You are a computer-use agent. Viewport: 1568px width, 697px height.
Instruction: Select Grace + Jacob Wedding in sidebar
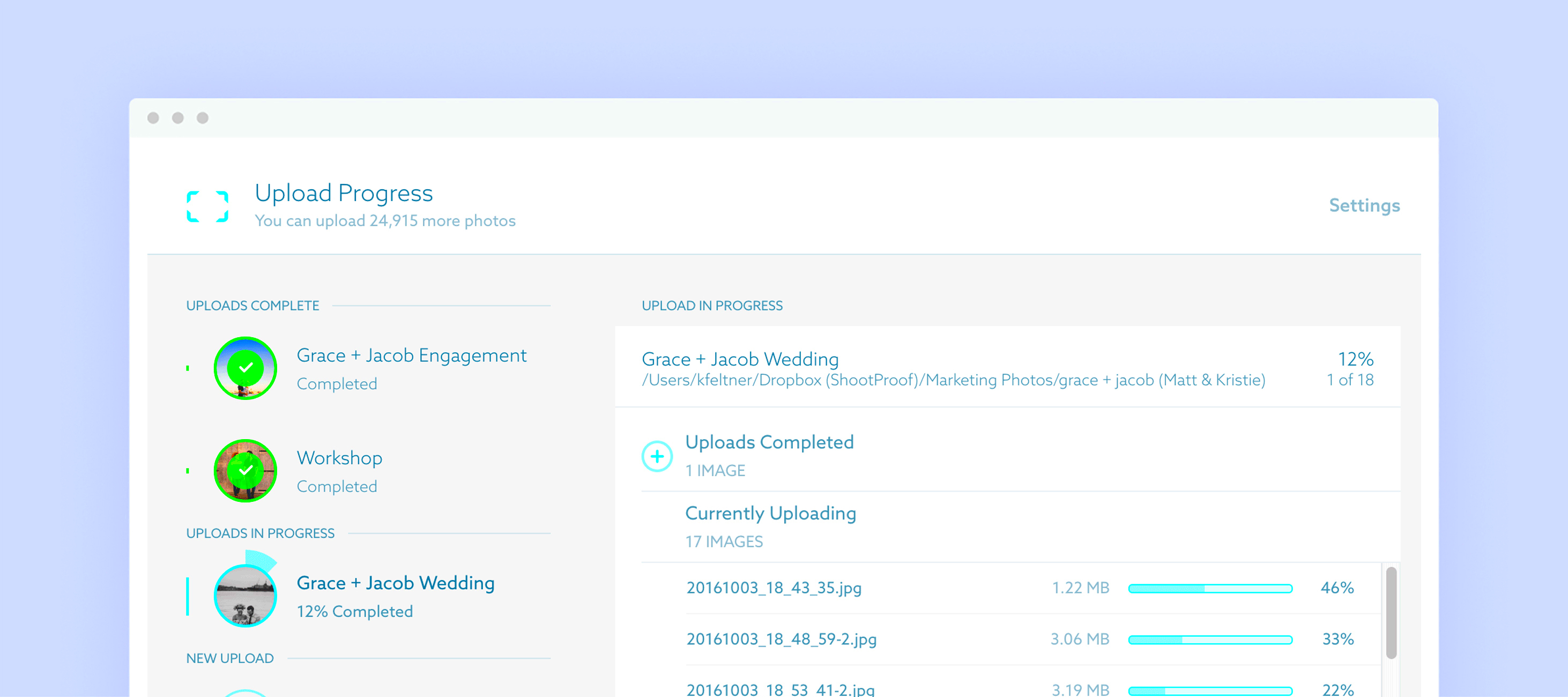click(396, 583)
